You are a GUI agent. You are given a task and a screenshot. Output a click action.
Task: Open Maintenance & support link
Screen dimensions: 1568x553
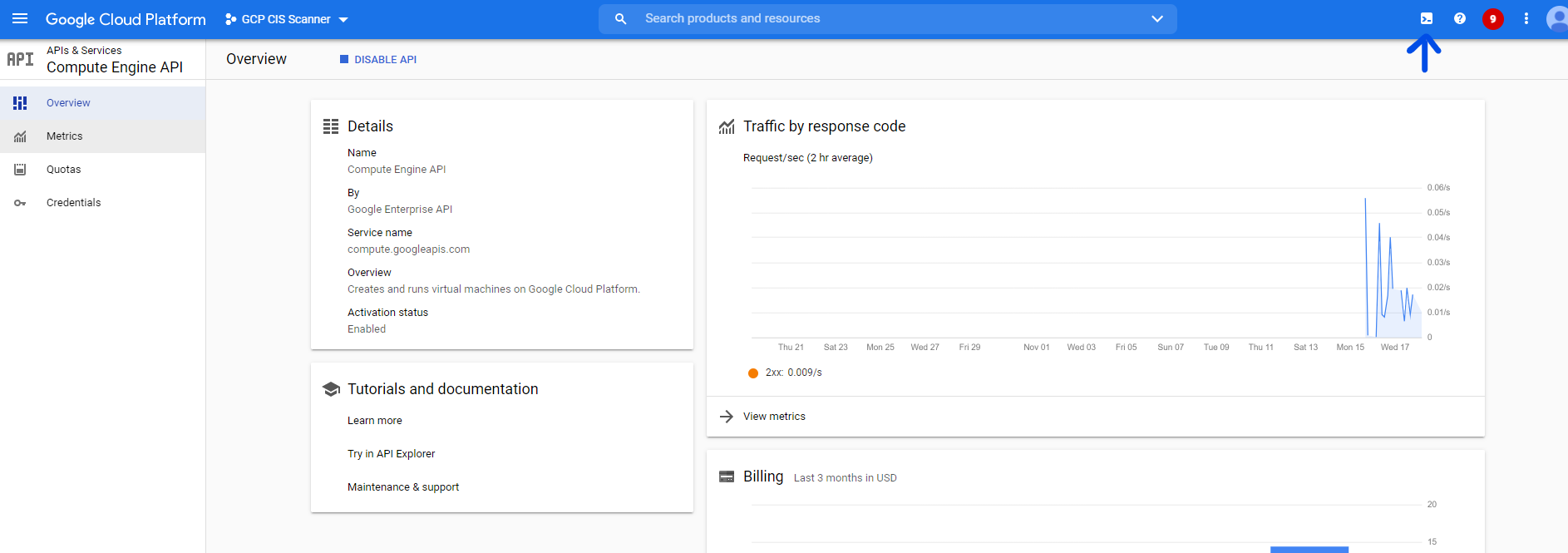(x=403, y=487)
